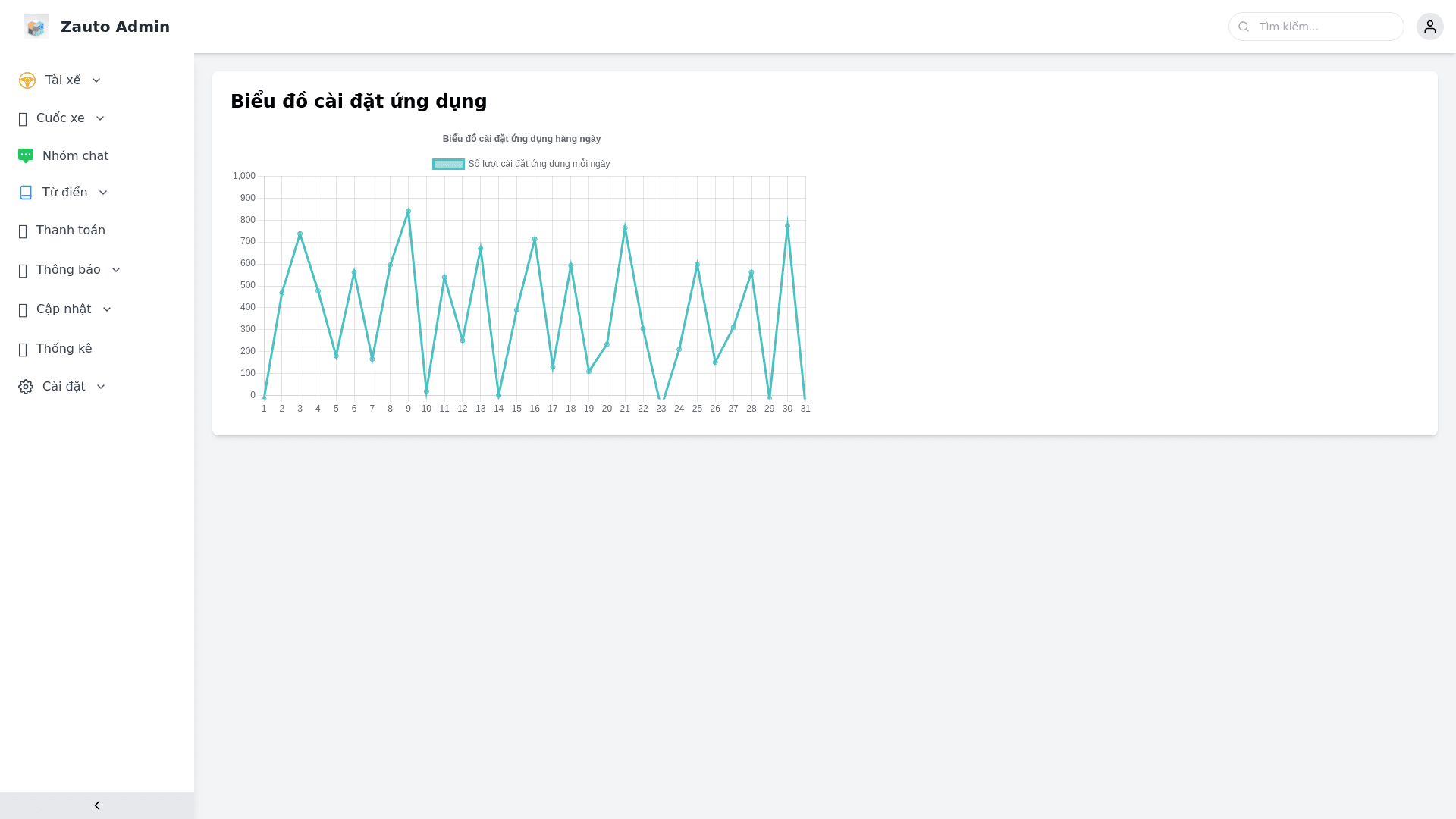Expand the Thông báo dropdown chevron

pos(116,270)
